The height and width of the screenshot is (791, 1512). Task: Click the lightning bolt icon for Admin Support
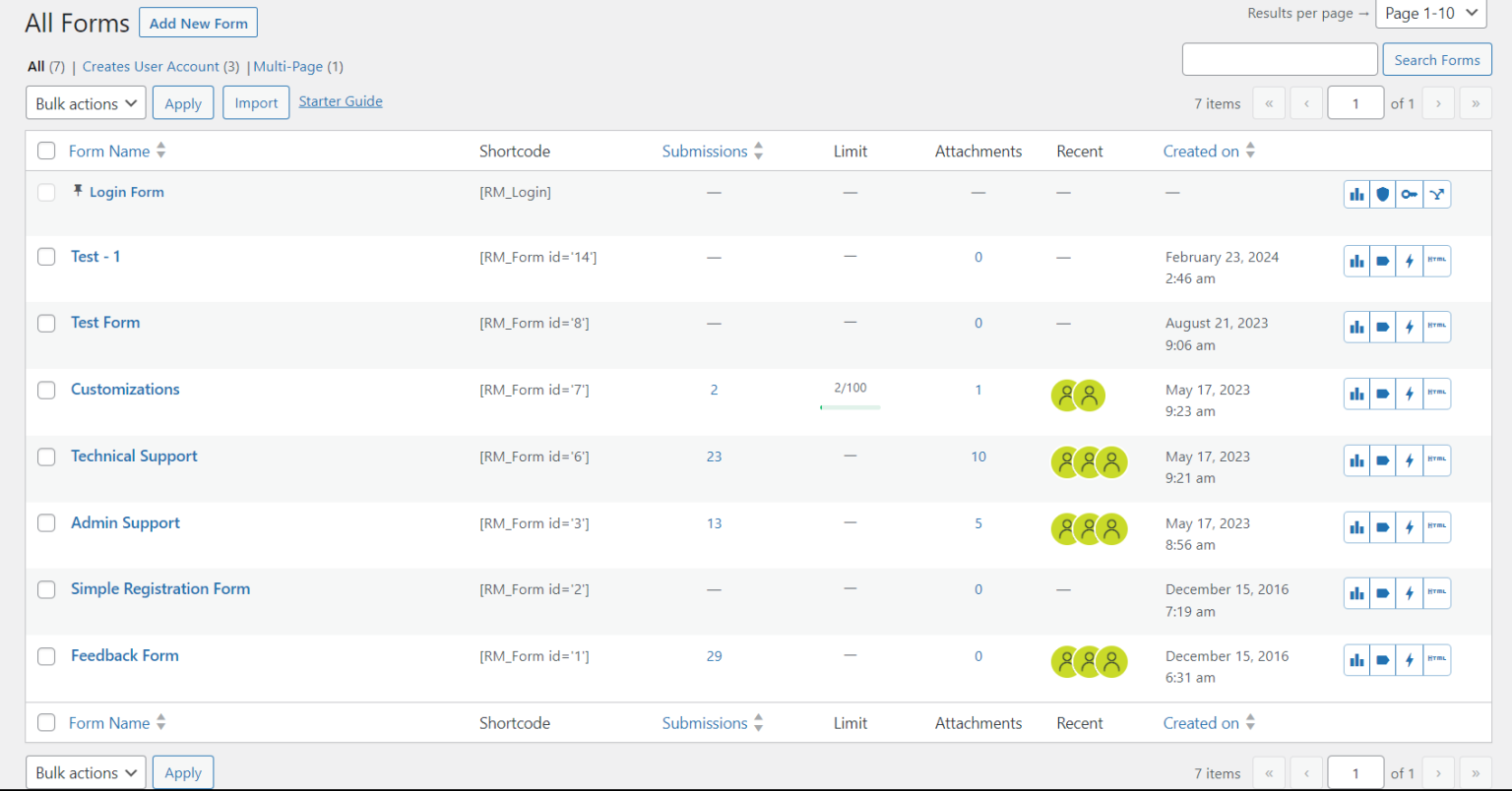coord(1410,527)
